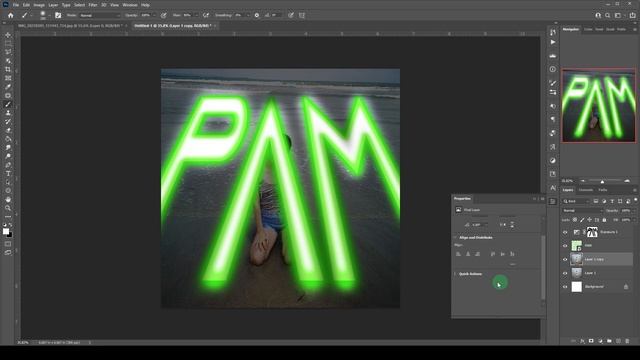The image size is (640, 360).
Task: Open smoothing options gear icon
Action: pos(257,15)
